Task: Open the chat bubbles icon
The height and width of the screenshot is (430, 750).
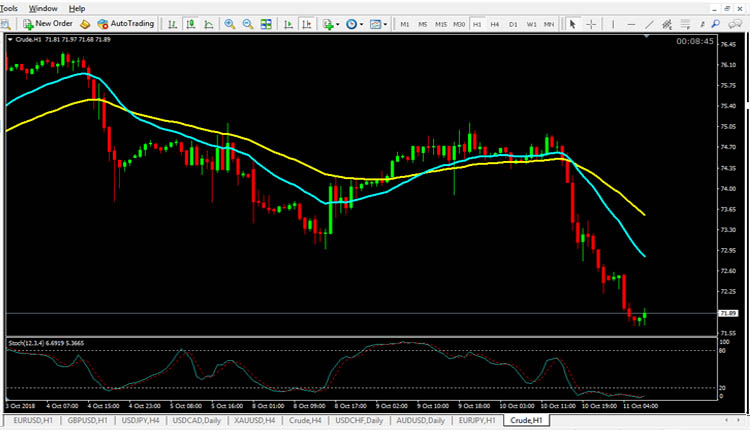Action: 735,24
